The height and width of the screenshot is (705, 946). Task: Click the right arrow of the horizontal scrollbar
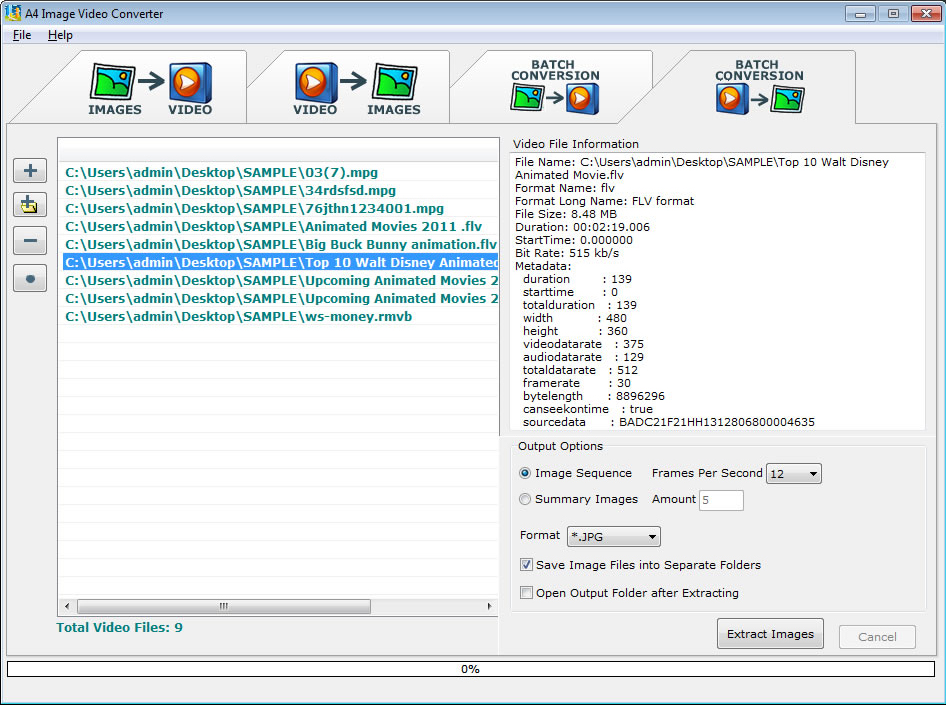490,606
